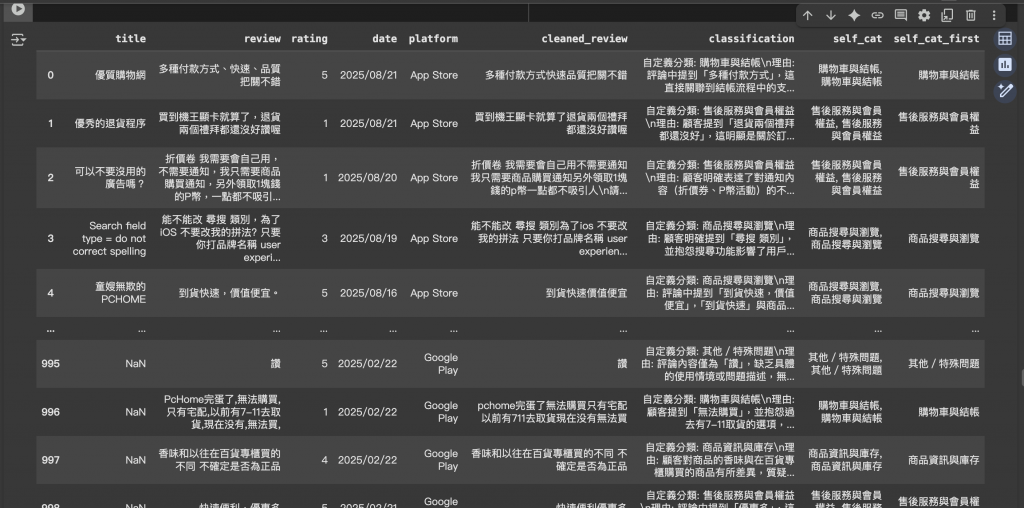This screenshot has width=1024, height=508.
Task: Move the cell up with the arrow icon
Action: pyautogui.click(x=807, y=15)
